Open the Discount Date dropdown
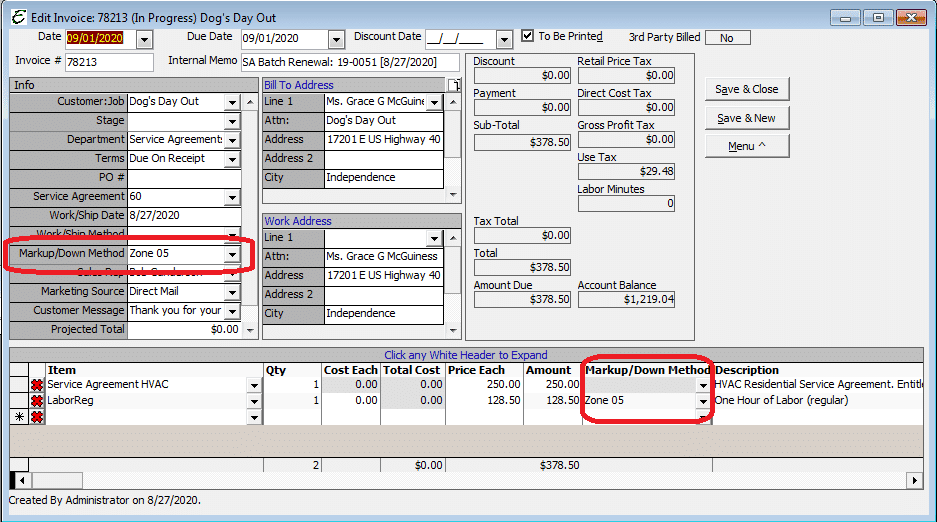Image resolution: width=937 pixels, height=522 pixels. (x=504, y=40)
